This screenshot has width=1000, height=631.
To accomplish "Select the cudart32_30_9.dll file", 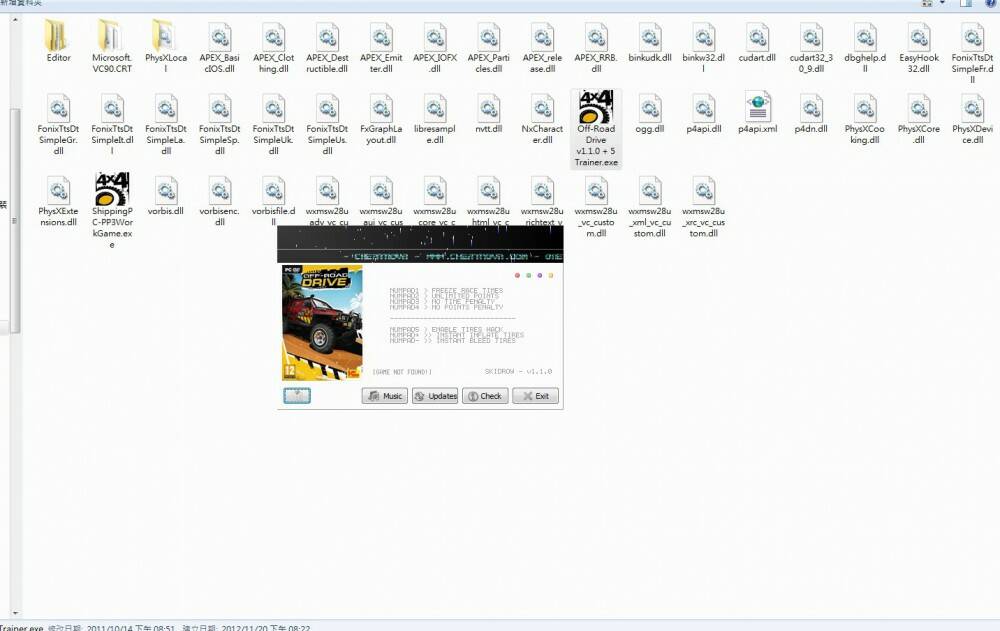I will click(x=811, y=46).
